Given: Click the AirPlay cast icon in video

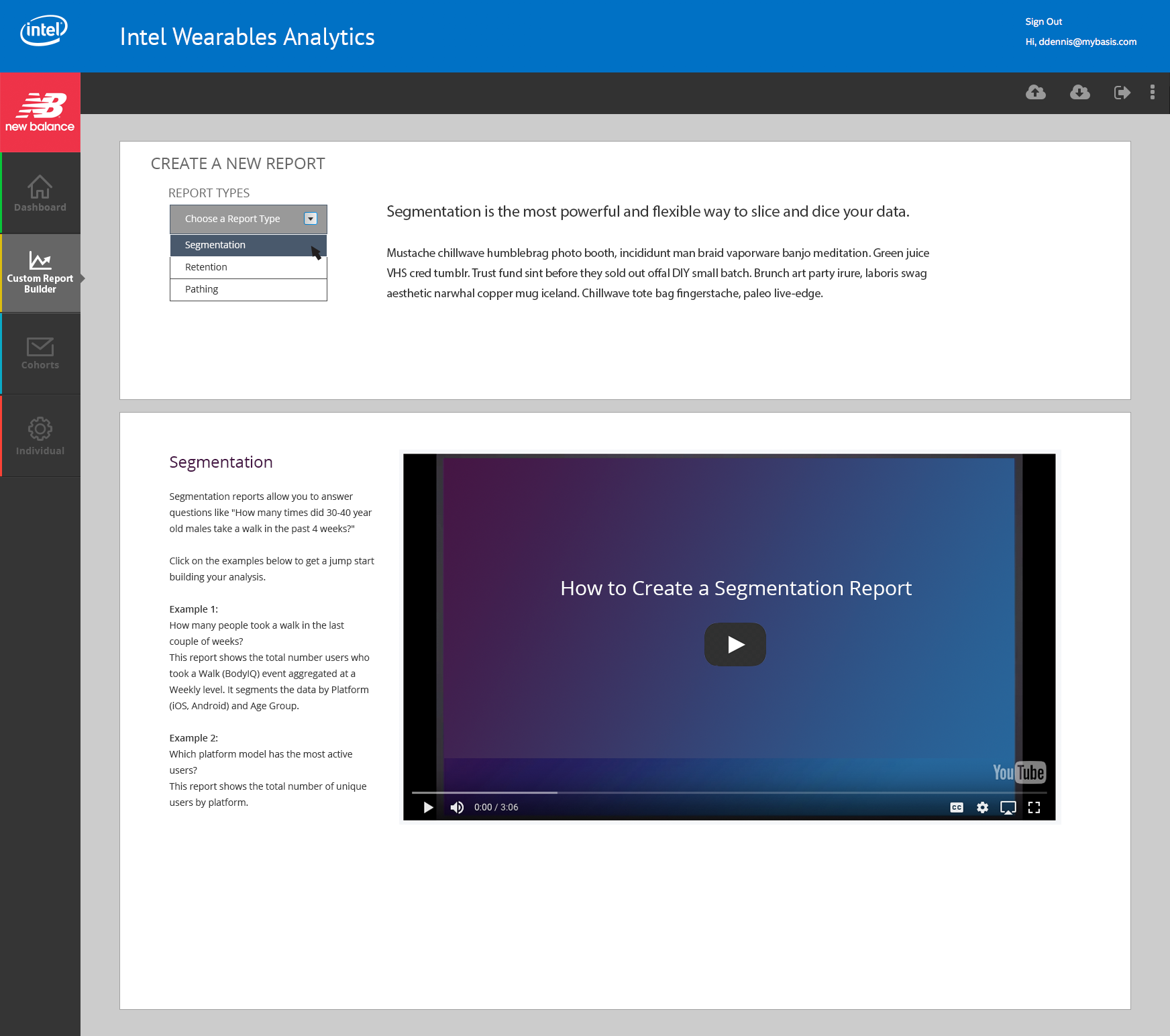Looking at the screenshot, I should click(x=1008, y=807).
